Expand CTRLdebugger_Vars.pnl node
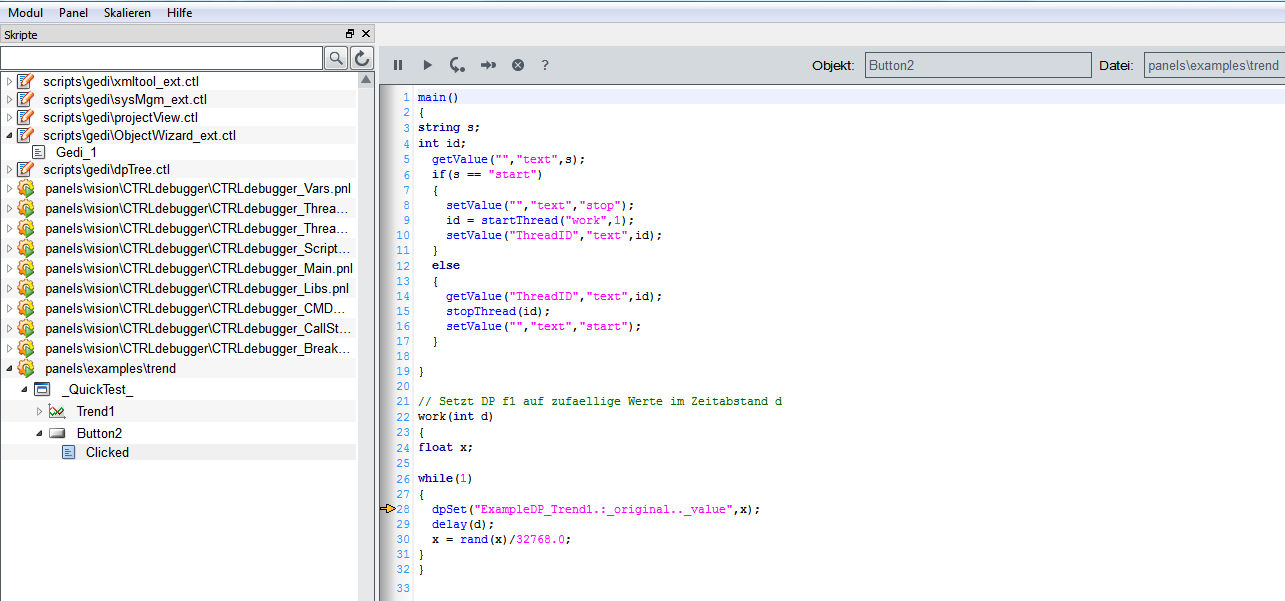 (x=9, y=188)
